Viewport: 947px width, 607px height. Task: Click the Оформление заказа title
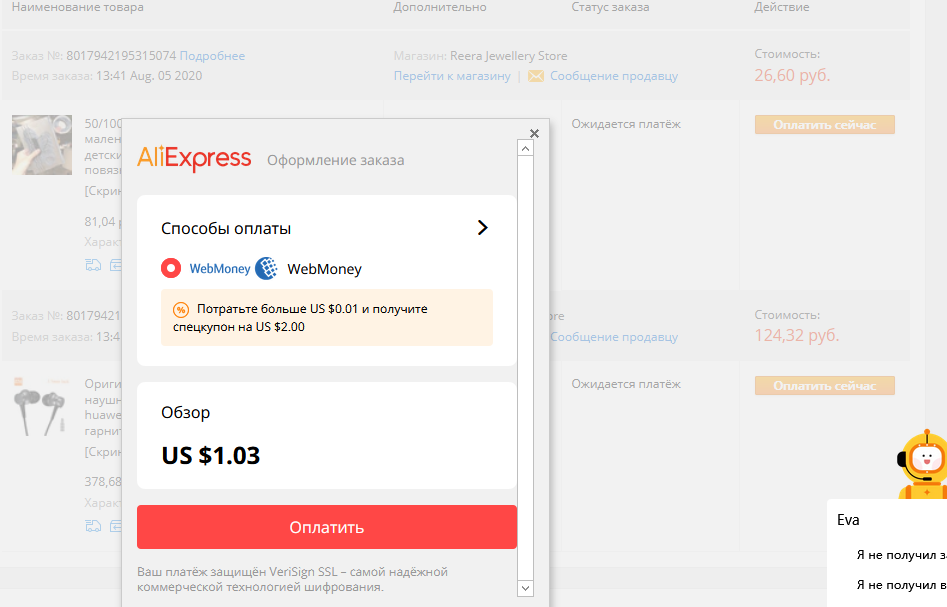tap(336, 160)
